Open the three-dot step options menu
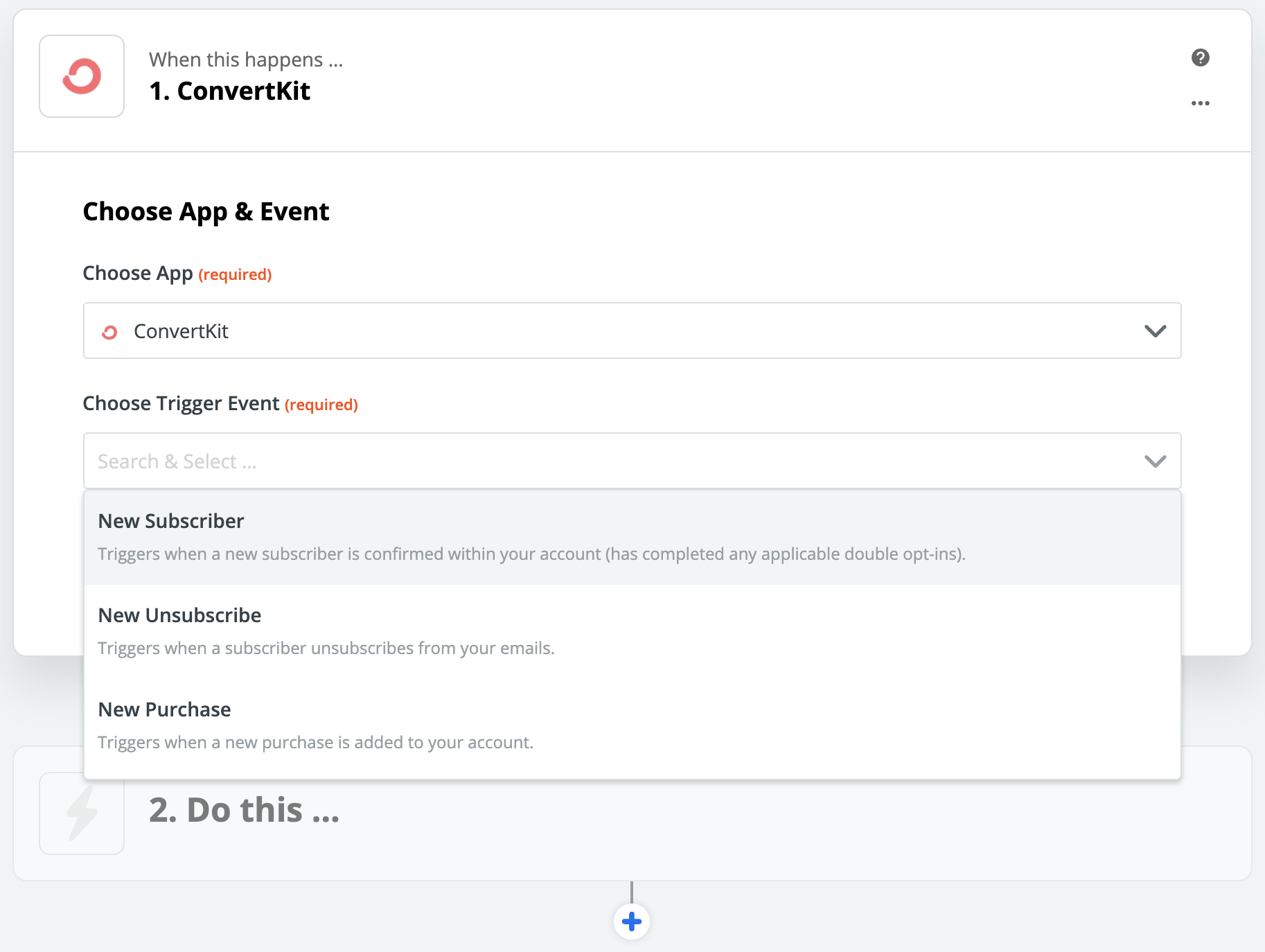Screen dimensions: 1265x952 (1201, 103)
